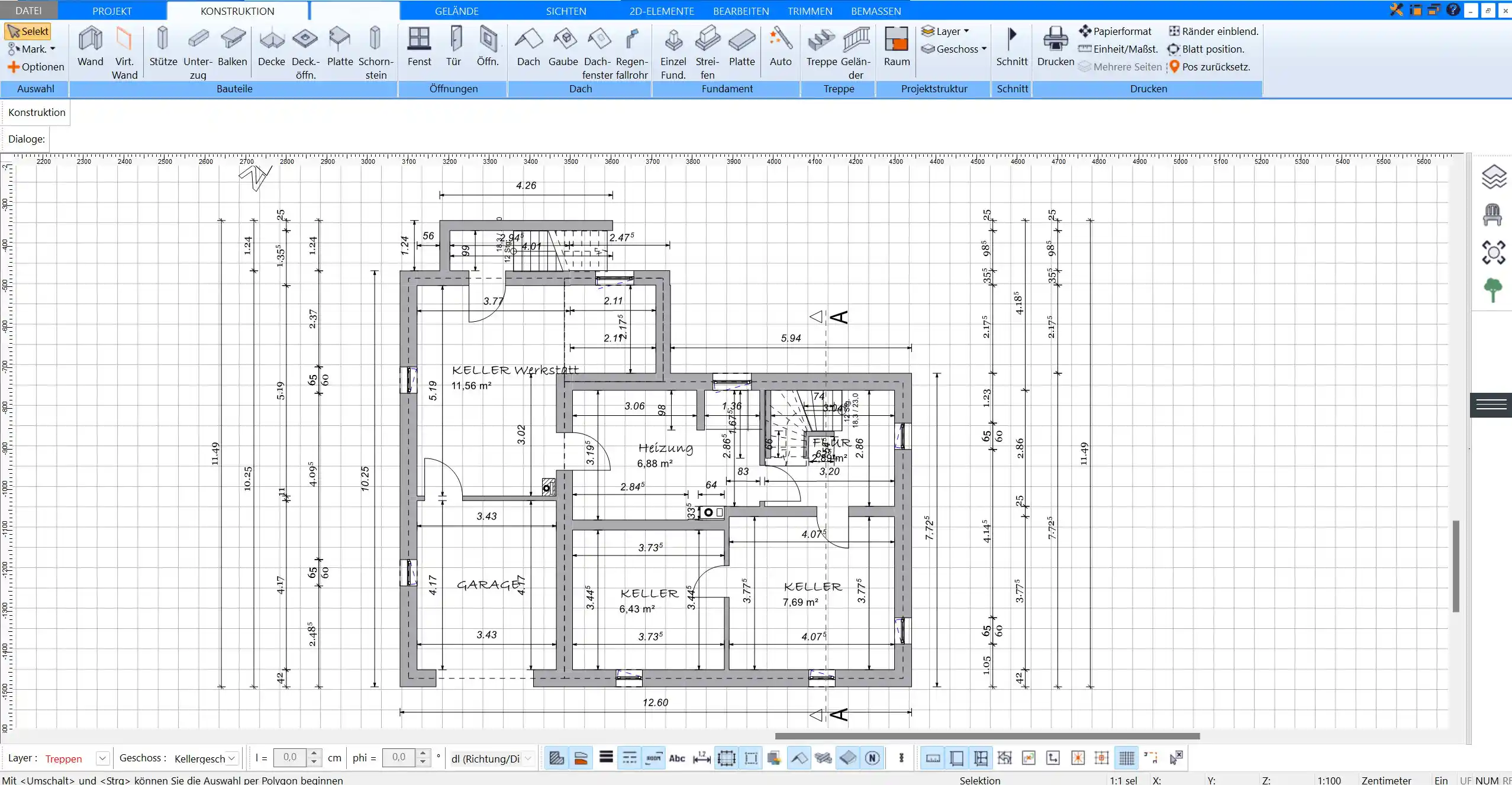Select the foundation Platte tool

[x=742, y=47]
